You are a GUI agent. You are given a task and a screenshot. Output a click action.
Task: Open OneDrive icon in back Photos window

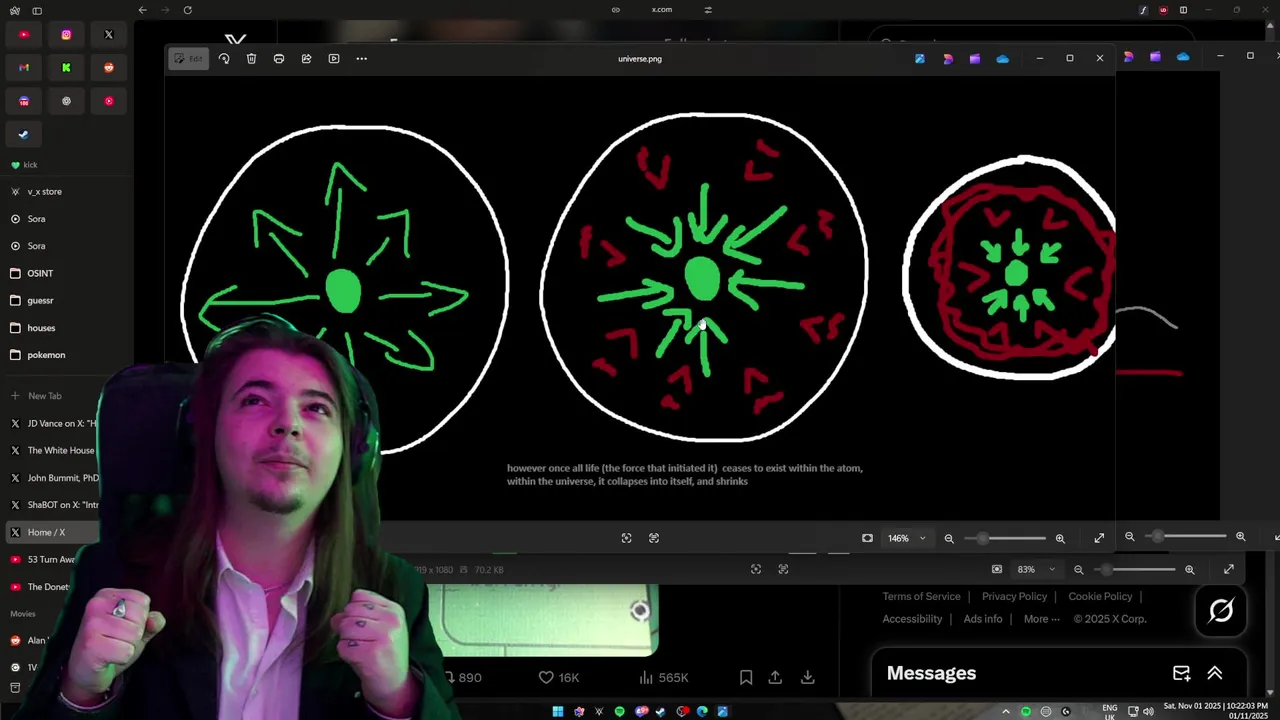pyautogui.click(x=1183, y=57)
